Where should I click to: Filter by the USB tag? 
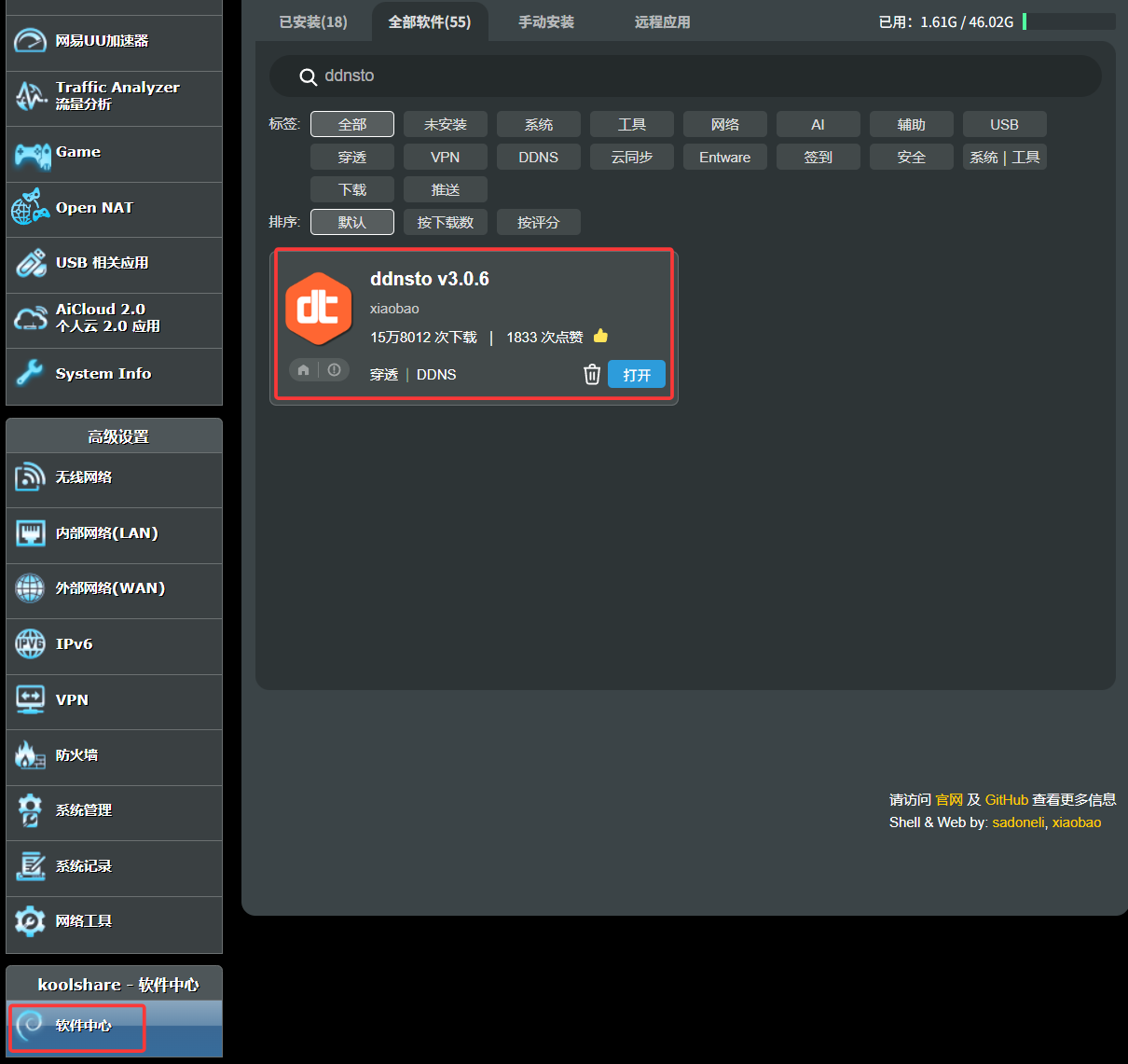(1005, 124)
